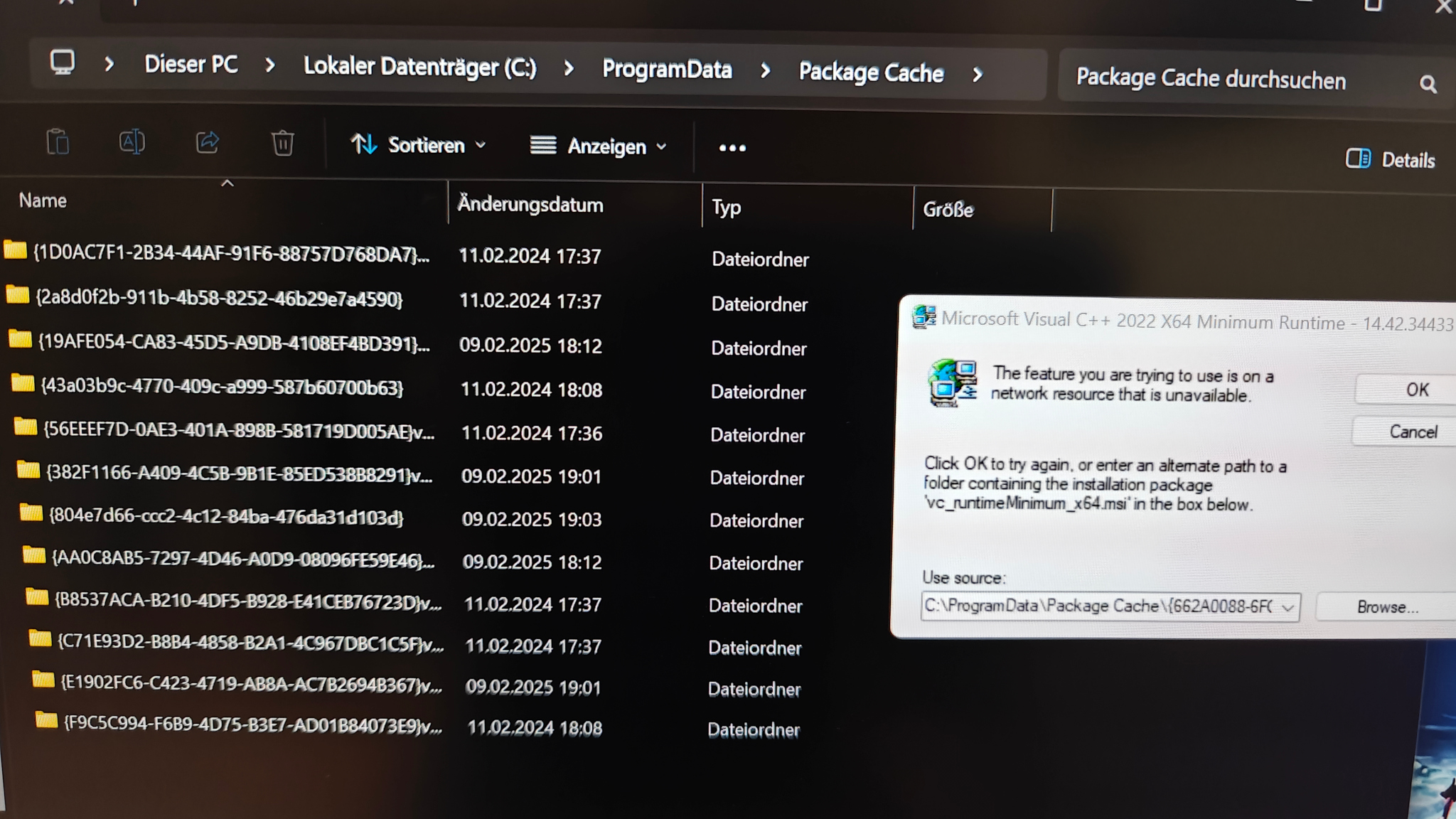Viewport: 1456px width, 819px height.
Task: Open the Sortieren dropdown
Action: (419, 145)
